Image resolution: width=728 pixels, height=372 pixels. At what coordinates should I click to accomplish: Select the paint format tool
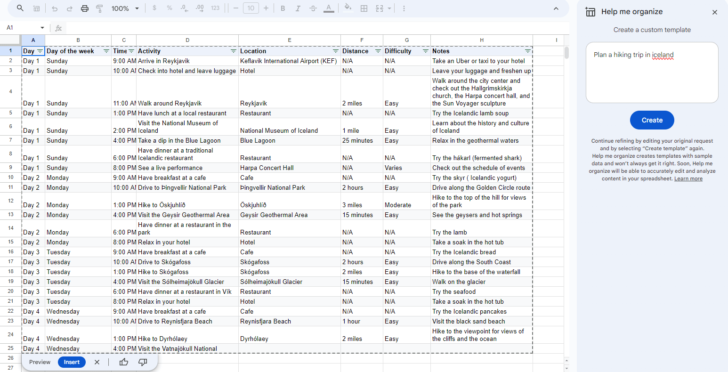tap(99, 8)
